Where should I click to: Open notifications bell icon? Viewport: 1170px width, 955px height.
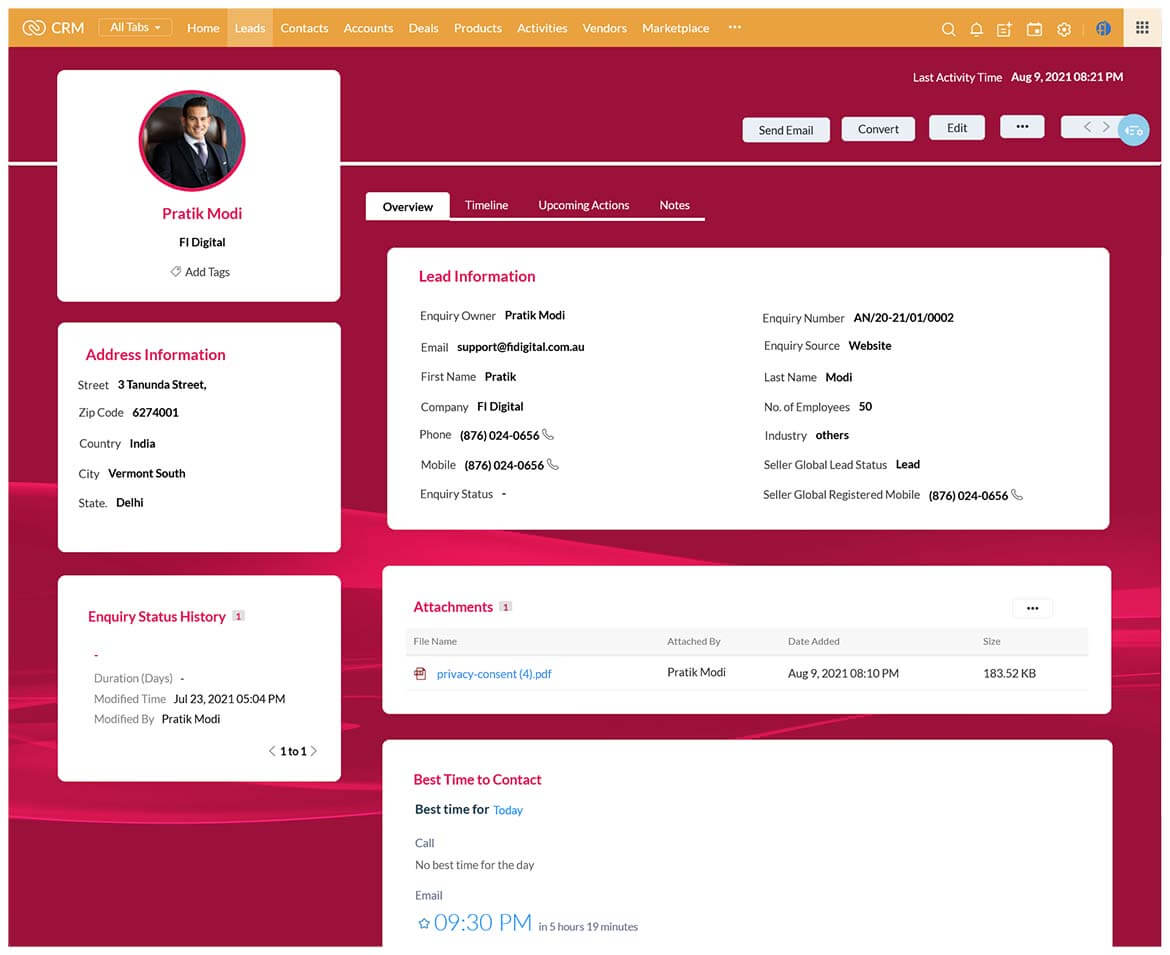976,29
